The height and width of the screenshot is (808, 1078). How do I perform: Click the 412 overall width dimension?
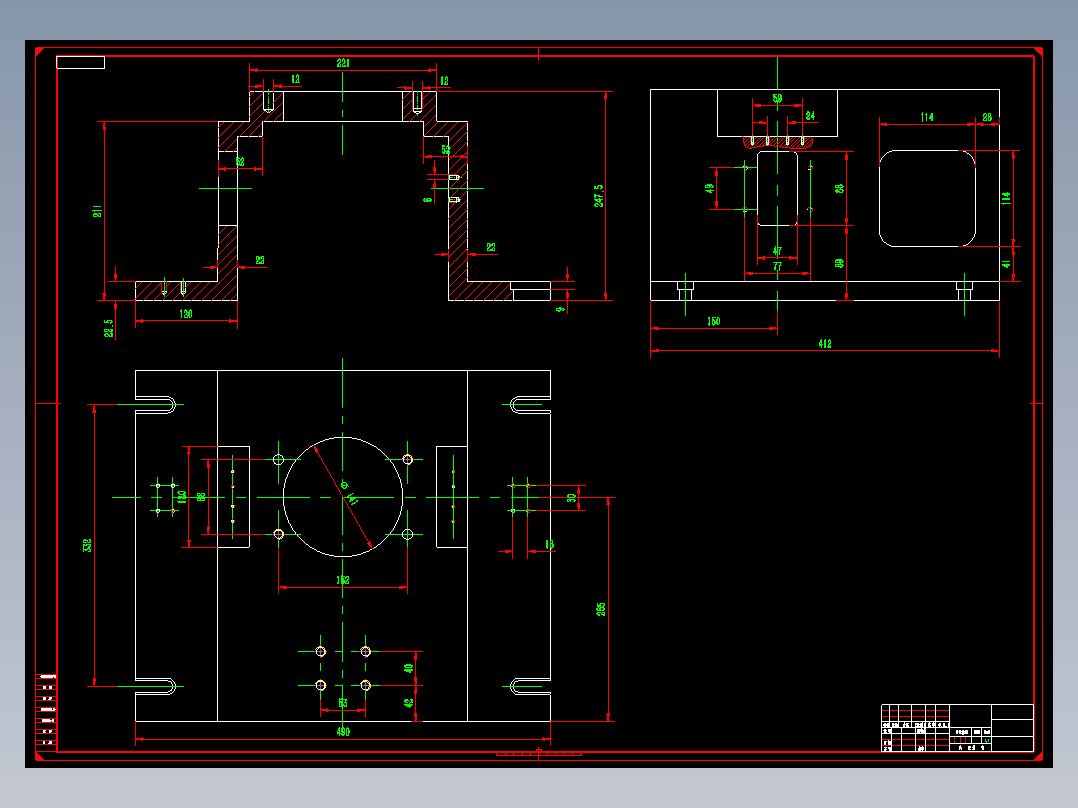pyautogui.click(x=825, y=343)
